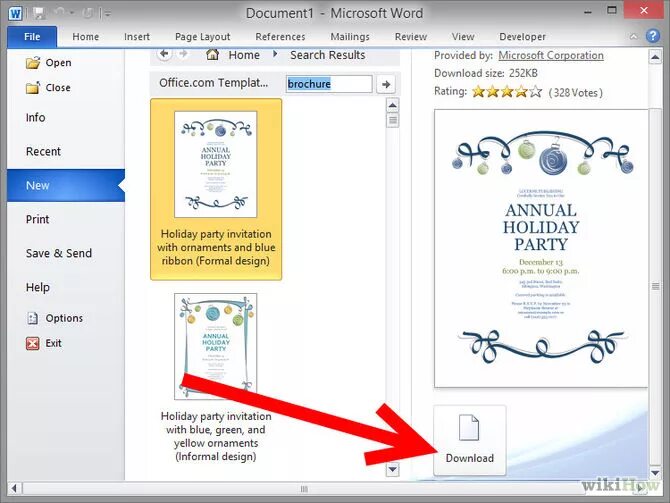Viewport: 670px width, 503px height.
Task: Open the Customize Quick Access Toolbar dropdown
Action: 107,15
